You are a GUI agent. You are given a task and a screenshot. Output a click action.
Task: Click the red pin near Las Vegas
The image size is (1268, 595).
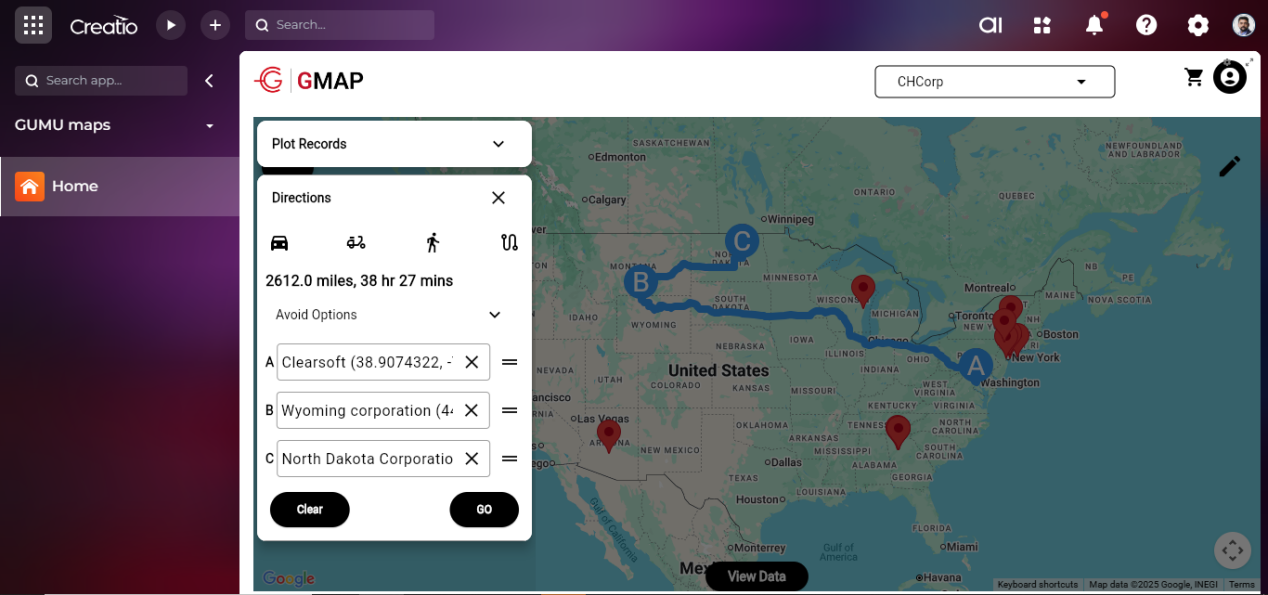click(608, 434)
